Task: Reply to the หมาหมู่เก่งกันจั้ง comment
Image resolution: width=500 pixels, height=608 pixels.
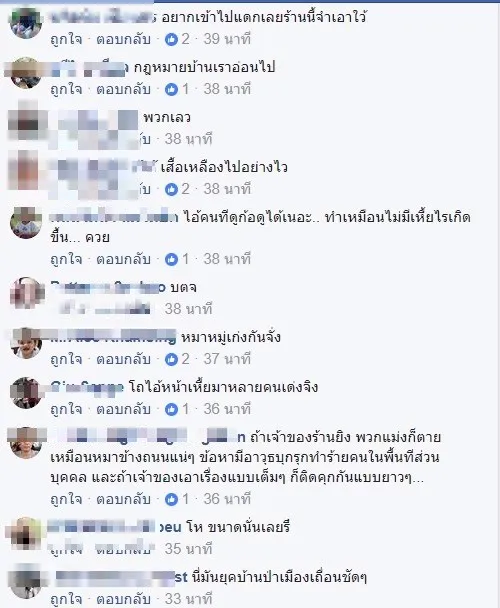Action: tap(123, 359)
